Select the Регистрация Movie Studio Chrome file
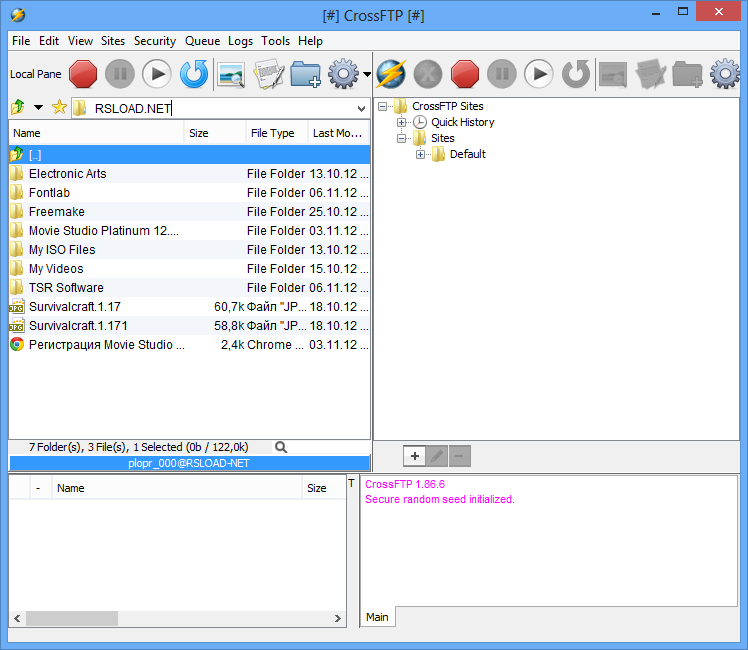 coord(189,345)
